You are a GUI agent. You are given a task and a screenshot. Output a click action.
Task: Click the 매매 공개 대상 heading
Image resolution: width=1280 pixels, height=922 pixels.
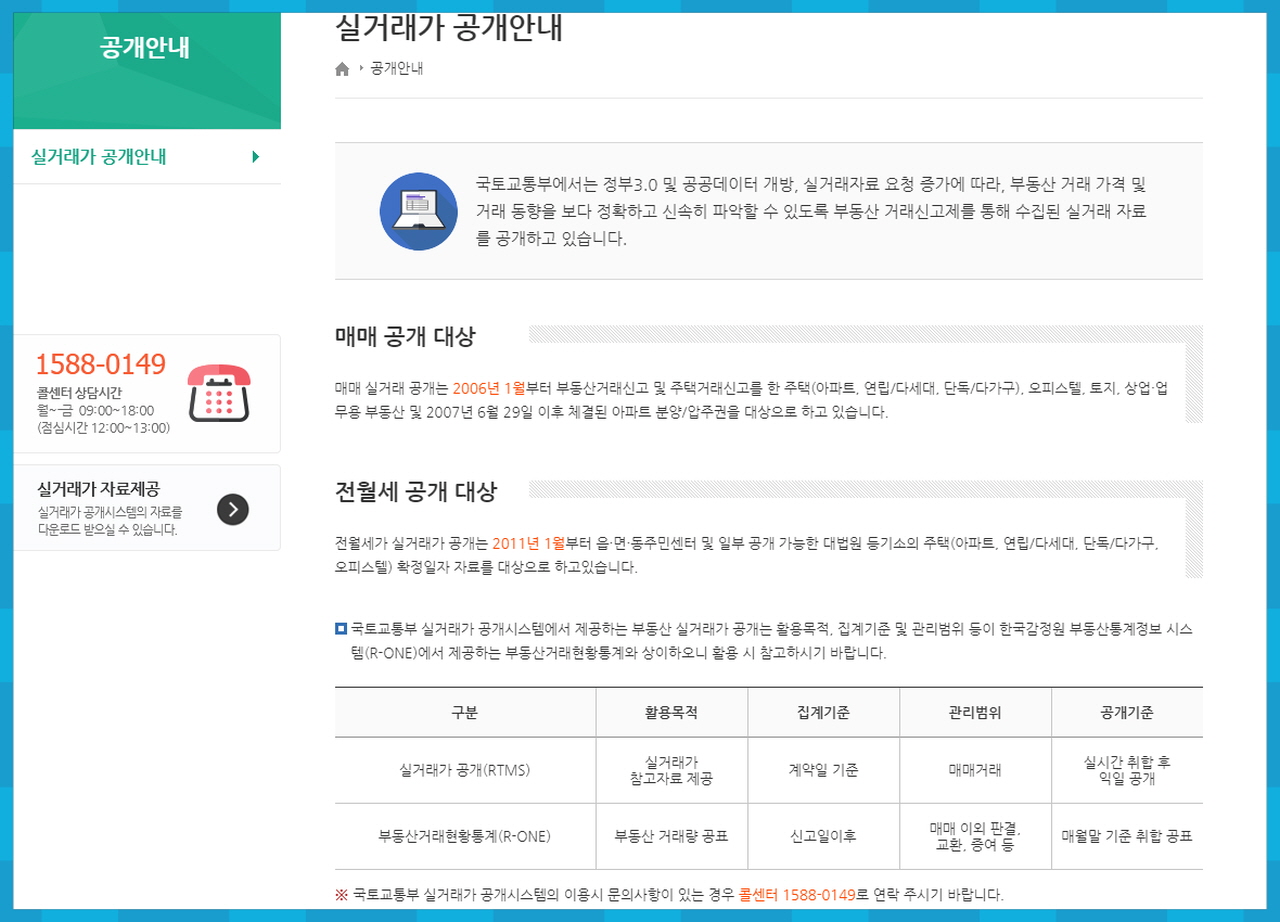click(x=405, y=336)
